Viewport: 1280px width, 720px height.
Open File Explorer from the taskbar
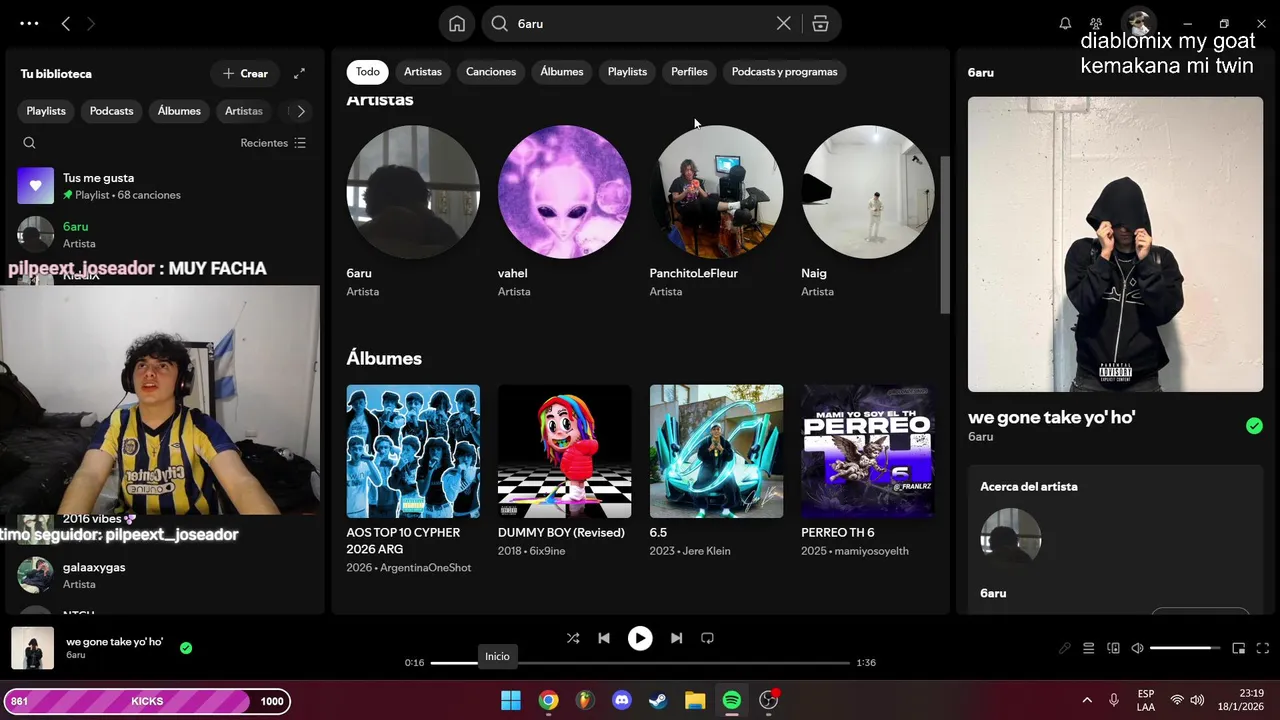[x=695, y=700]
